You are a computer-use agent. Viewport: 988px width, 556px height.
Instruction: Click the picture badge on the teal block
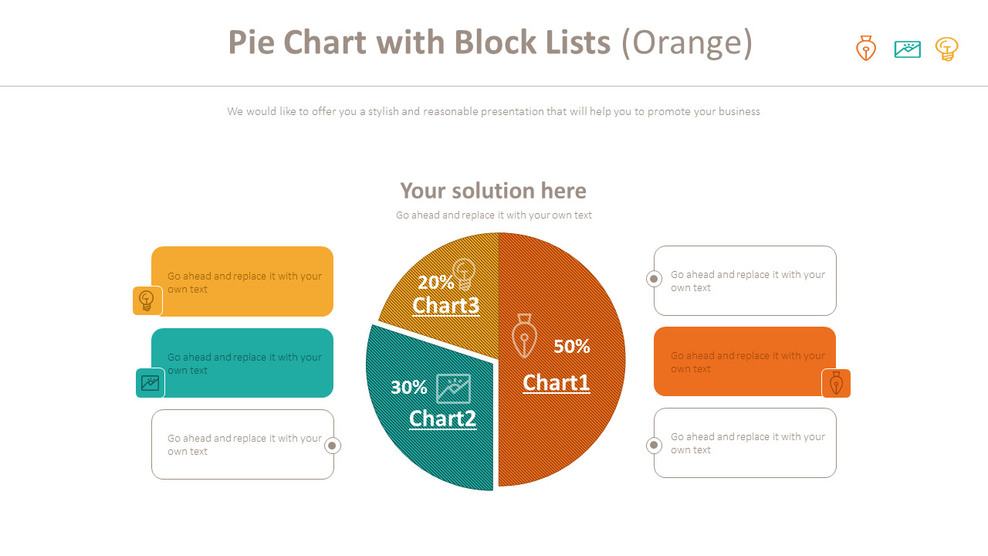pyautogui.click(x=150, y=382)
